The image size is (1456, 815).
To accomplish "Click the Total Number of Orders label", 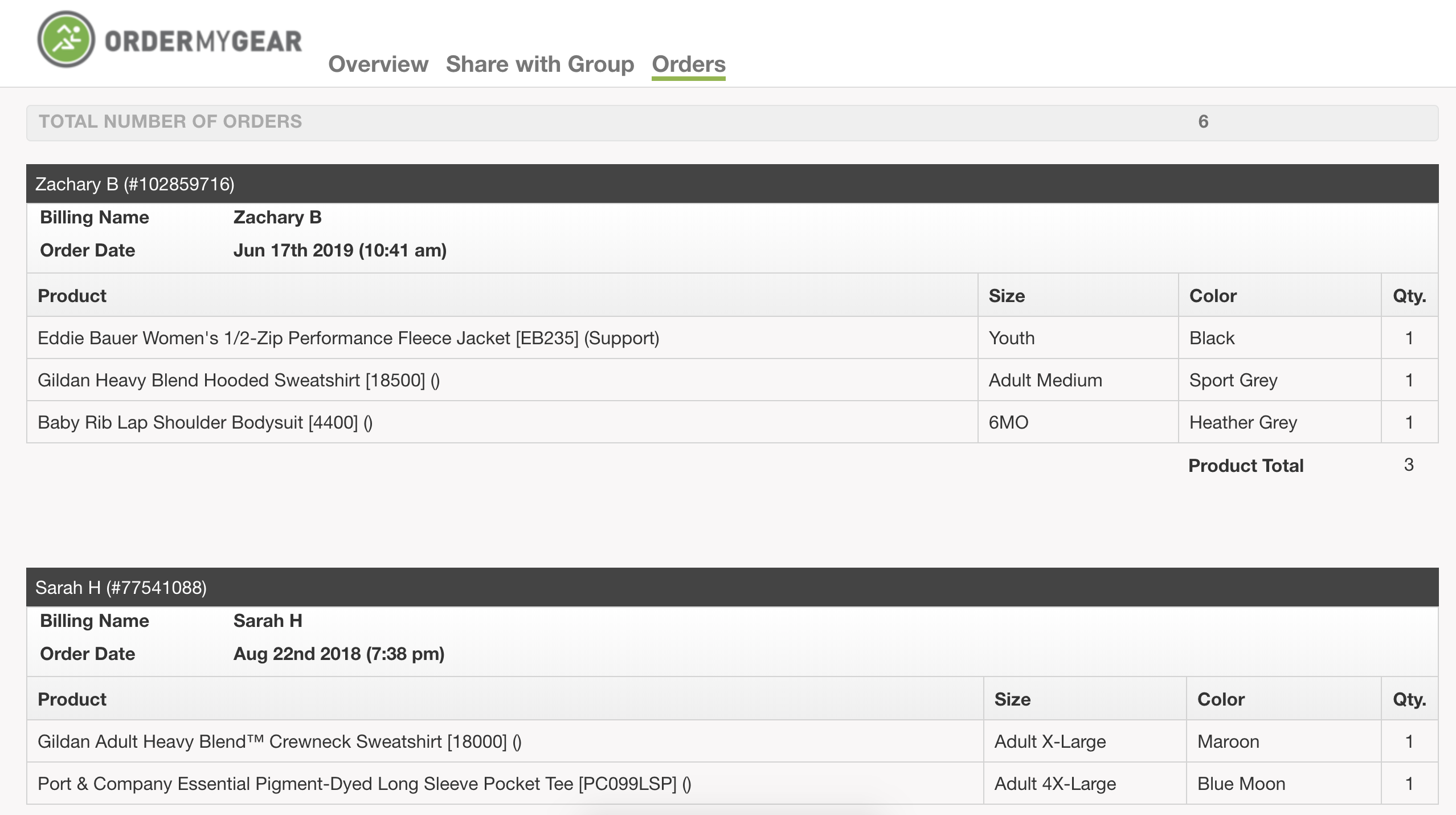I will tap(170, 121).
